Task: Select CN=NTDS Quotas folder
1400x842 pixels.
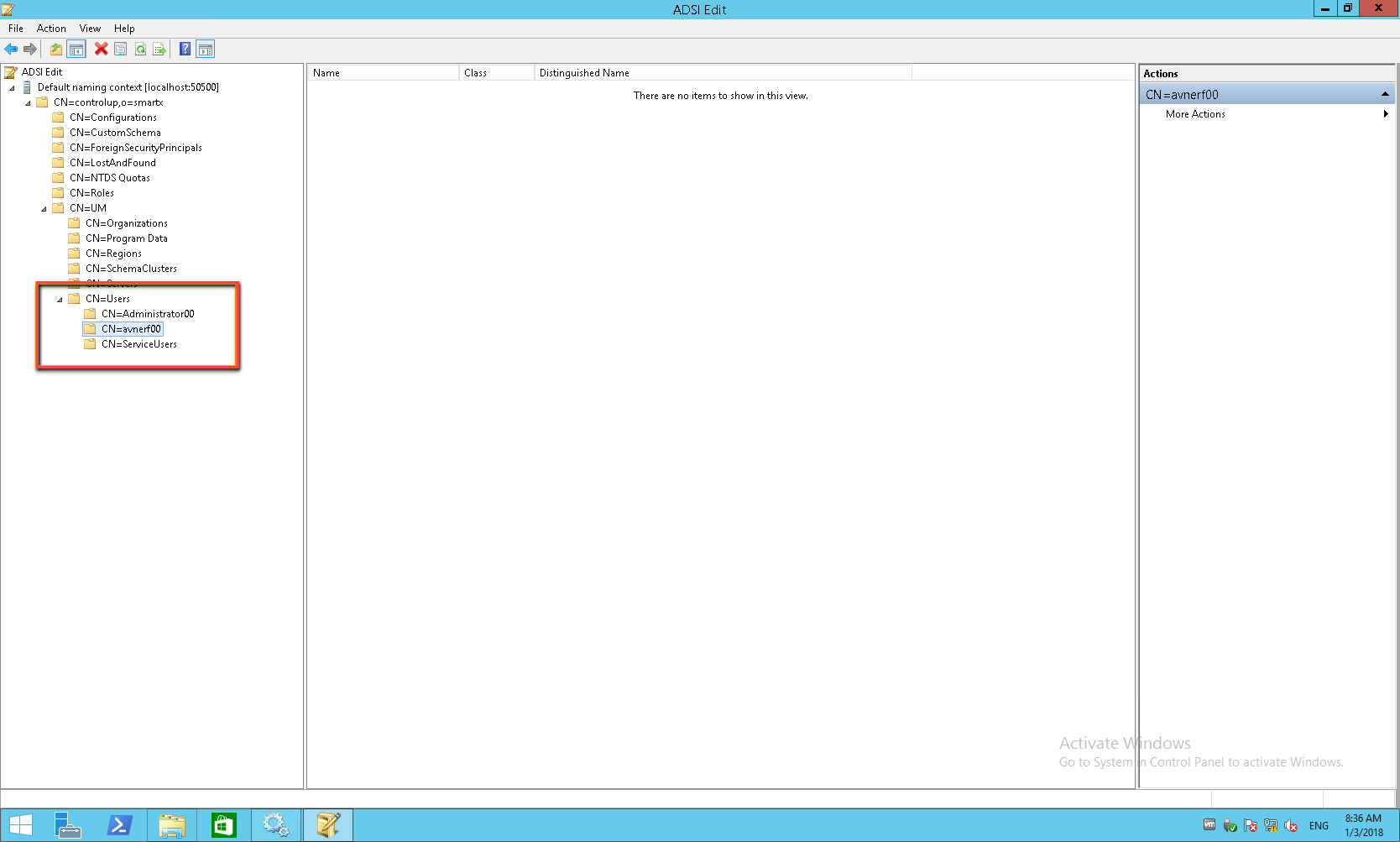Action: [x=110, y=178]
